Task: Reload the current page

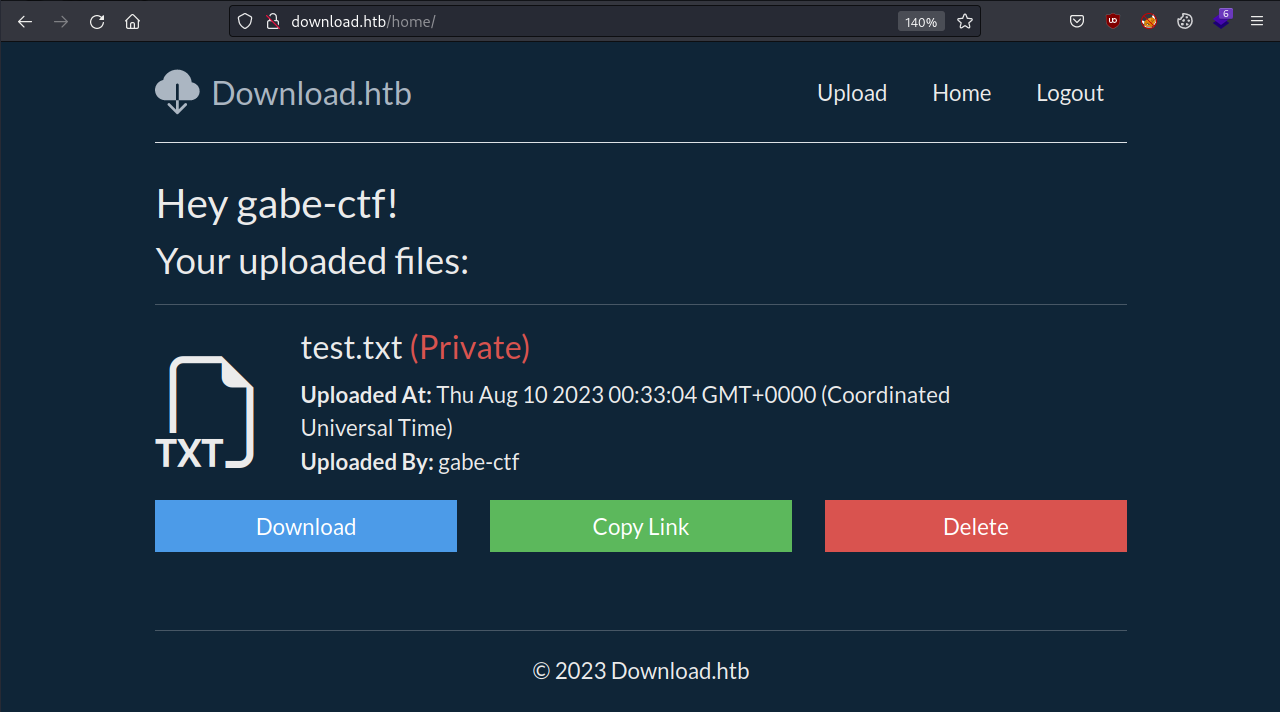Action: point(97,21)
